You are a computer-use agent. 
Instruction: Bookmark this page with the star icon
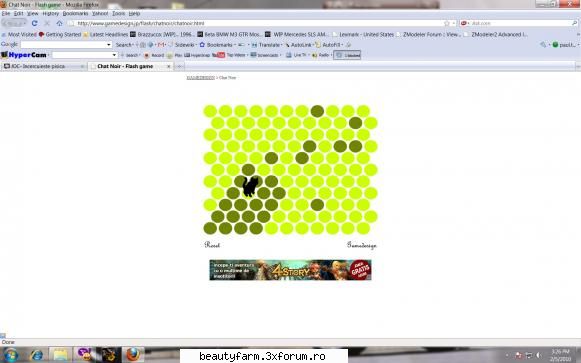447,23
